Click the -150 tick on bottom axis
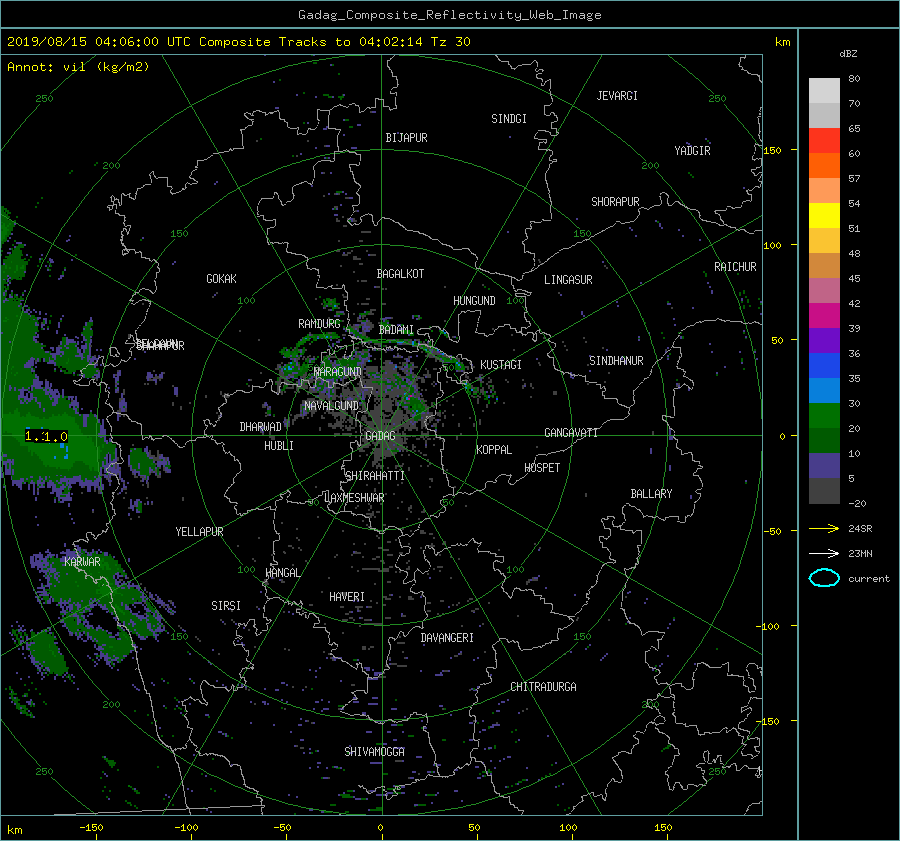Viewport: 900px width, 841px height. point(91,827)
